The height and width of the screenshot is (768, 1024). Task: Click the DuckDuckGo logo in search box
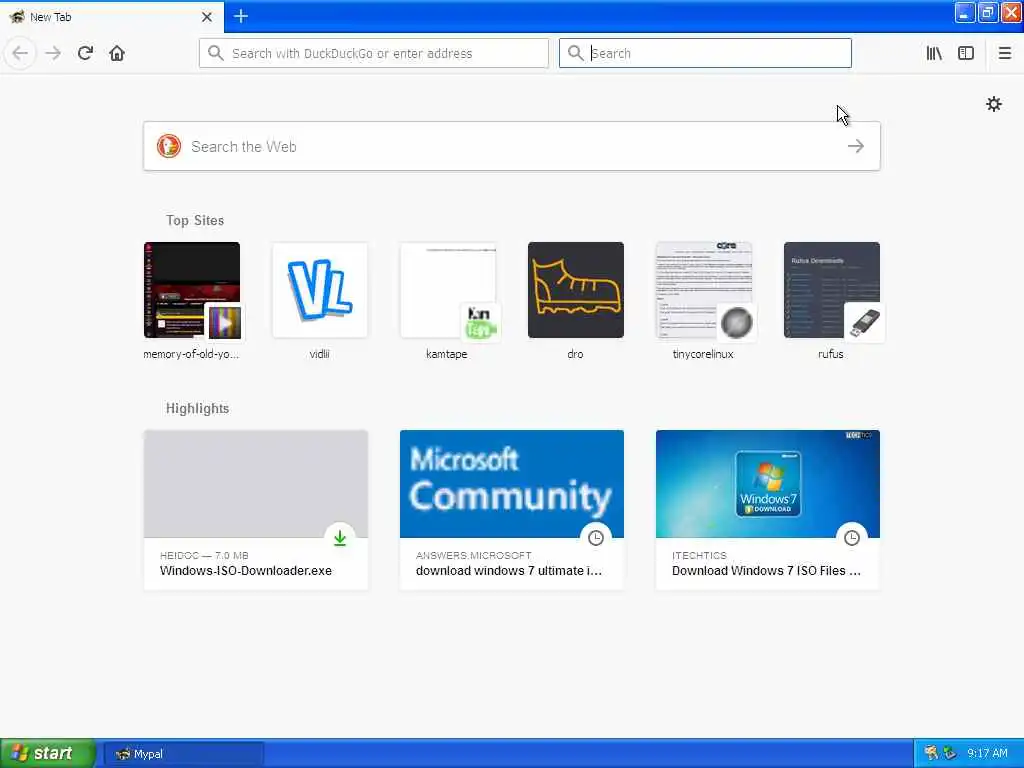pyautogui.click(x=168, y=146)
